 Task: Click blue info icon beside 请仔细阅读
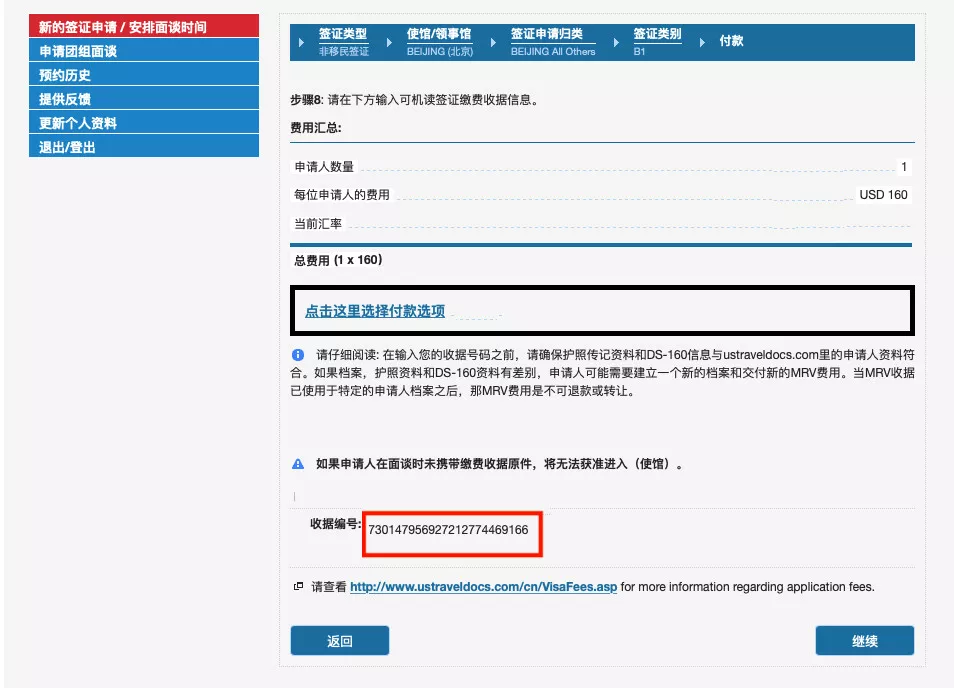click(298, 355)
